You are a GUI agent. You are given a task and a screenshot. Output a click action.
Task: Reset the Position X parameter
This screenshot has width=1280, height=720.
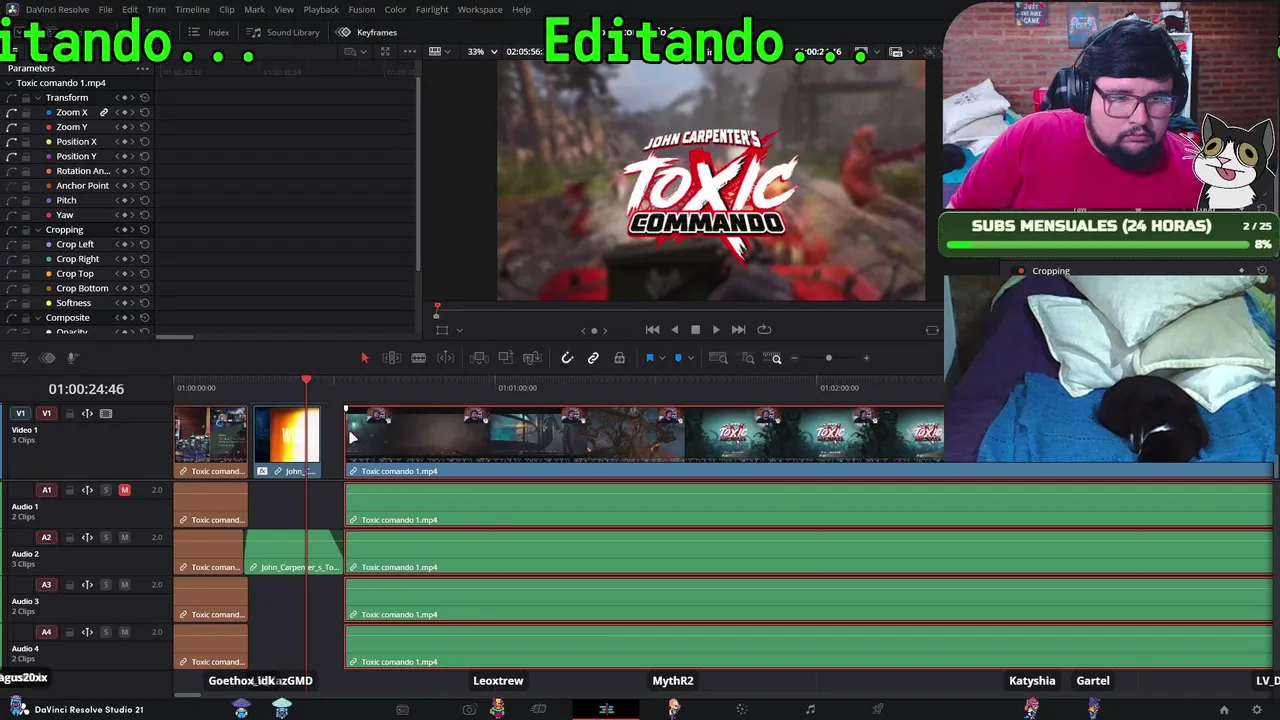point(145,142)
